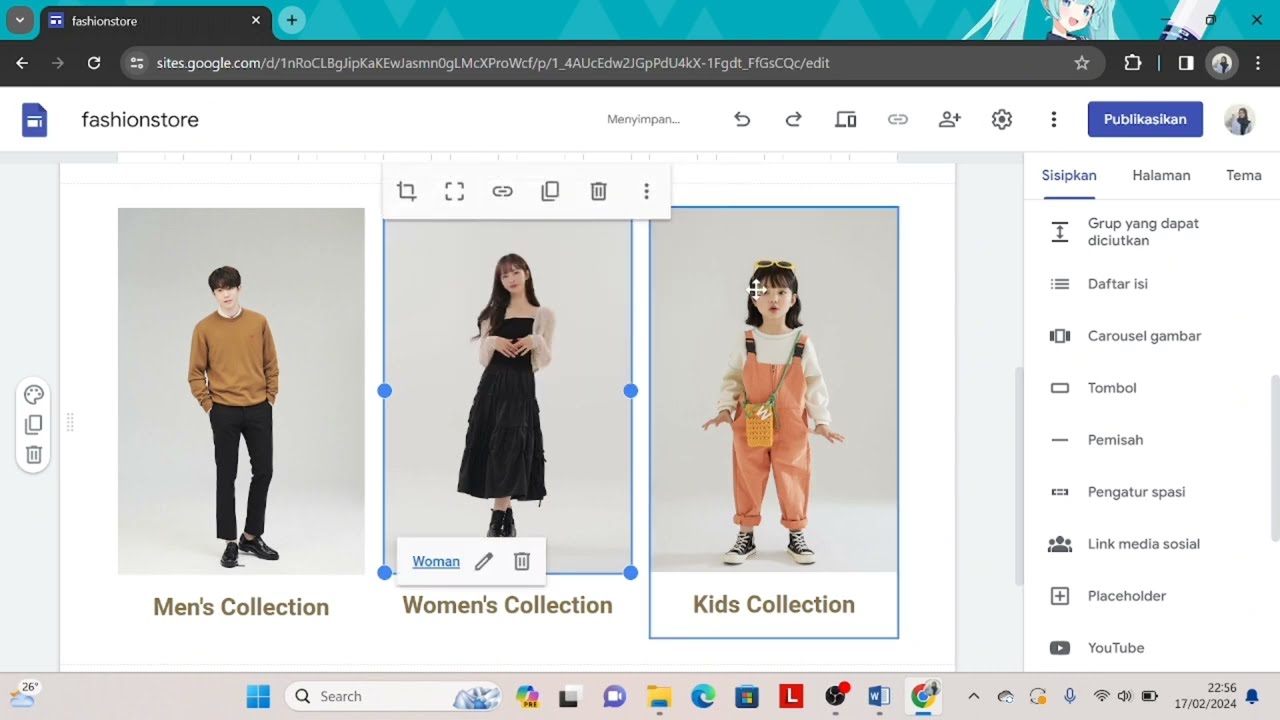Select the fashionstore browser tab
Screen dimensions: 1280x720
tap(155, 20)
